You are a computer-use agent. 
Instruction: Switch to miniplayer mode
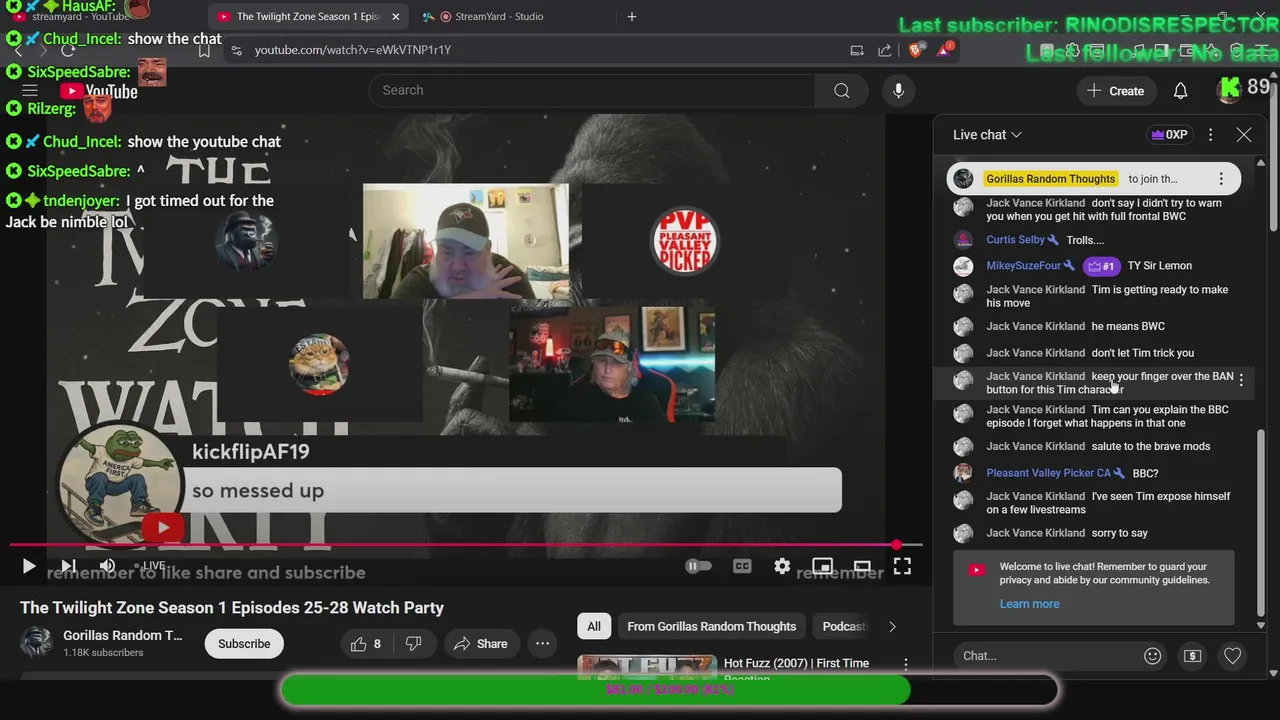[822, 566]
